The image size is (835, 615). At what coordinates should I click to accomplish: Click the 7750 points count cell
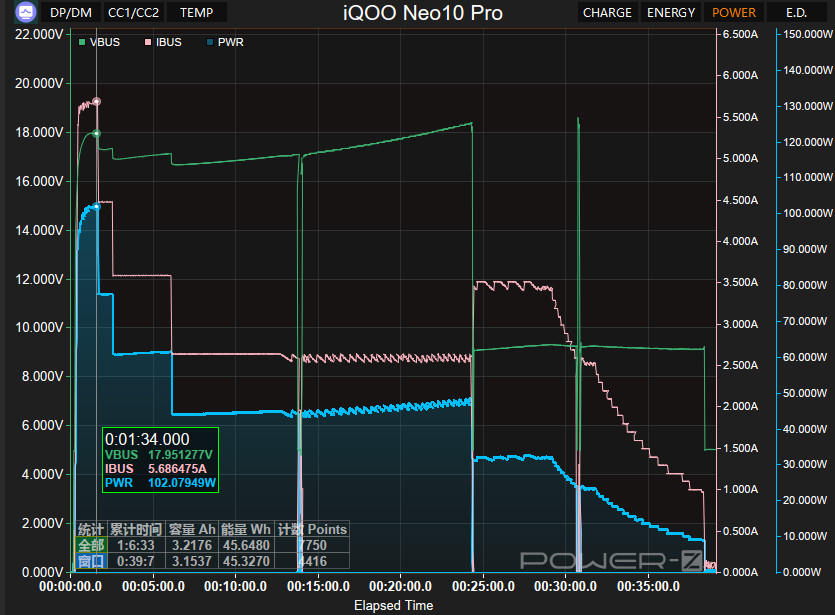click(x=312, y=545)
